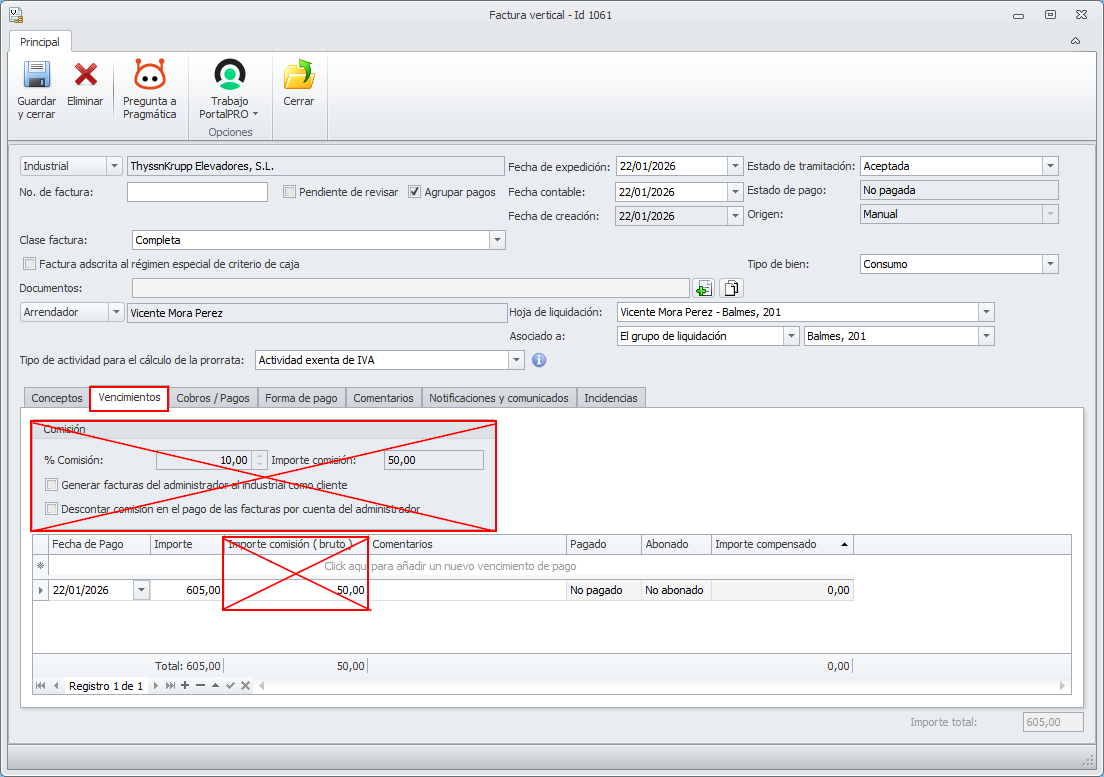Click the Eliminar red X icon
The height and width of the screenshot is (777, 1104).
click(86, 75)
